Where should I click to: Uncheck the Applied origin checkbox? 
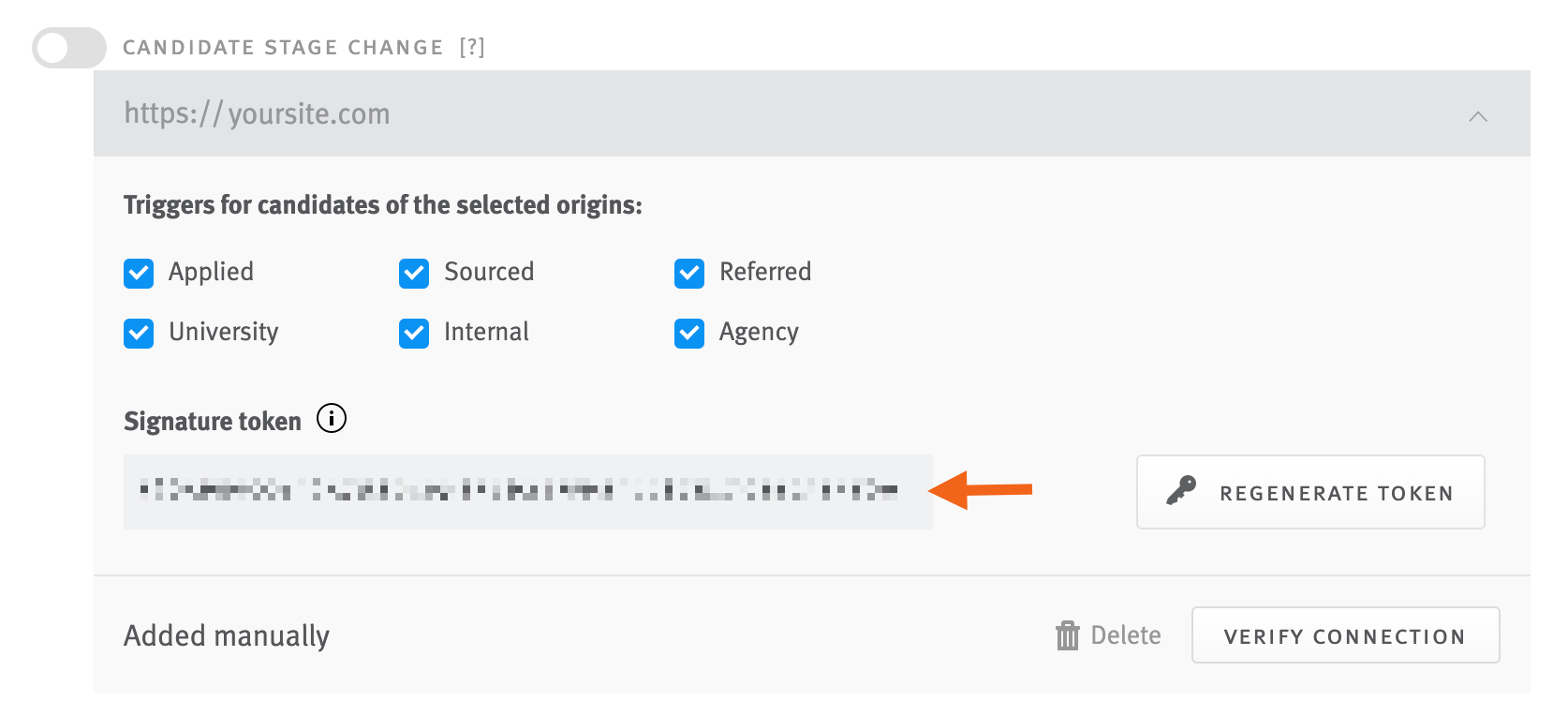[138, 273]
